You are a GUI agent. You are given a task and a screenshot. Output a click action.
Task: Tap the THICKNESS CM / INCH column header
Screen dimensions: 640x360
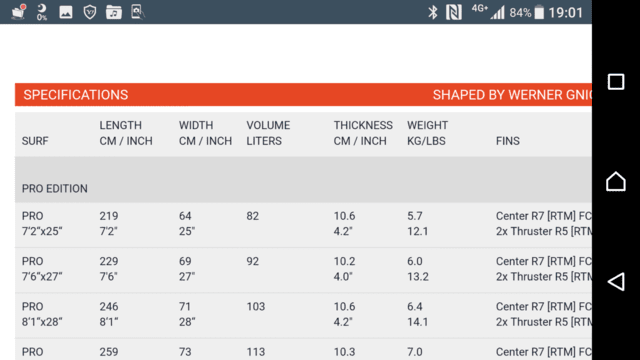tap(363, 133)
